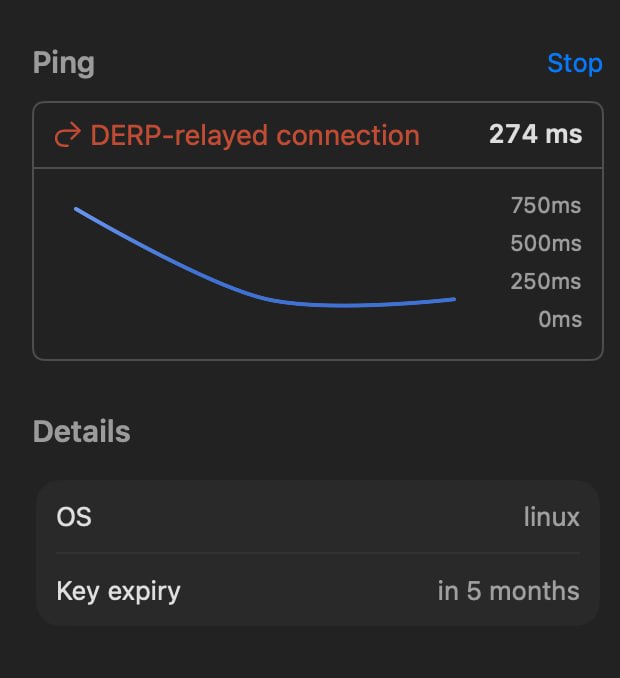
Task: Click the 274 ms latency value
Action: pyautogui.click(x=535, y=135)
